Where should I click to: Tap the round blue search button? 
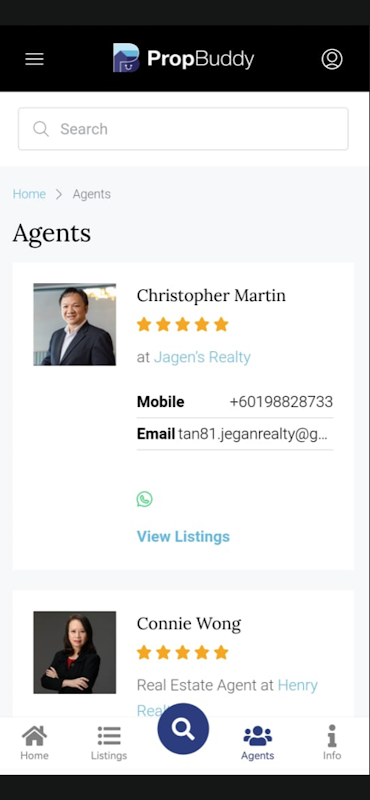point(183,729)
